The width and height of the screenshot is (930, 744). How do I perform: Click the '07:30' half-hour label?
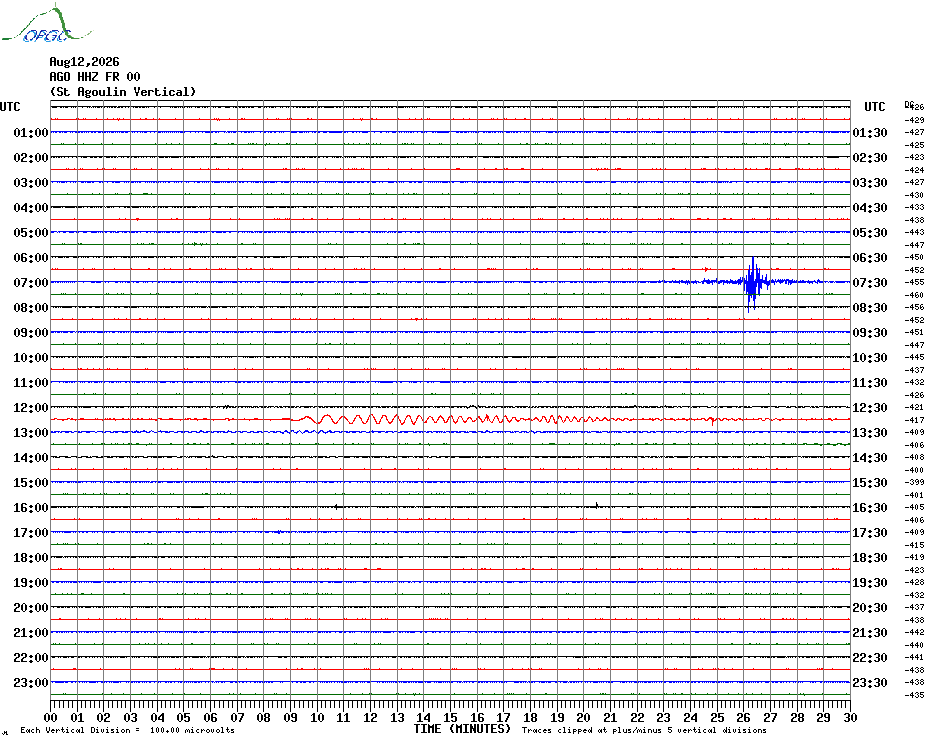tap(870, 282)
